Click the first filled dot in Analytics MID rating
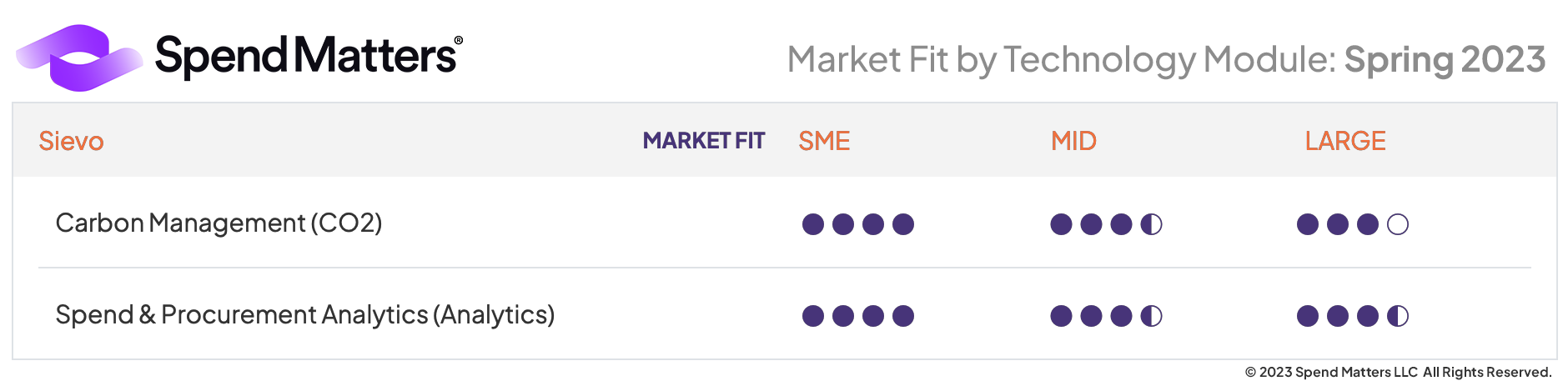The image size is (1568, 391). point(1061,316)
